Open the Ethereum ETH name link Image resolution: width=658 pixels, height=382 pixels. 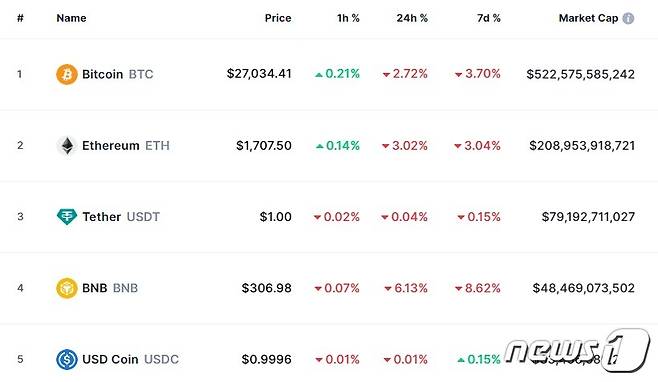(125, 146)
